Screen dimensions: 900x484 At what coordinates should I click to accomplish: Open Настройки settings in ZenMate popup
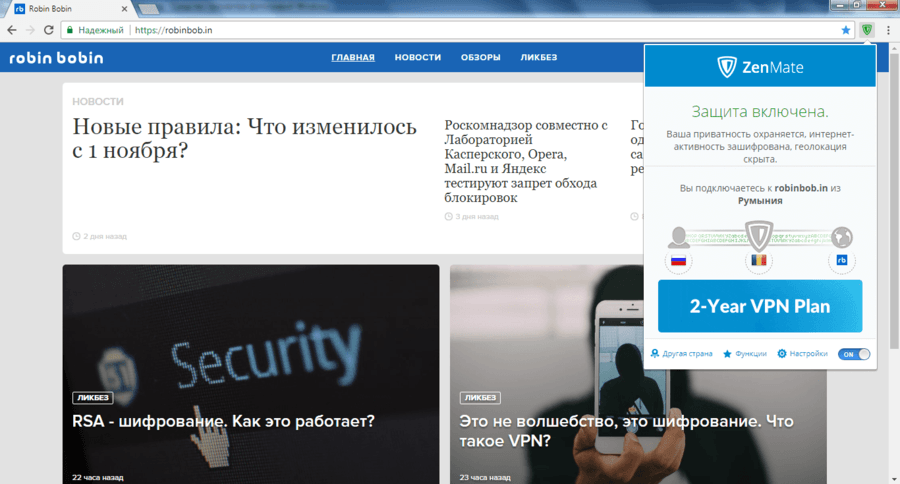click(802, 354)
